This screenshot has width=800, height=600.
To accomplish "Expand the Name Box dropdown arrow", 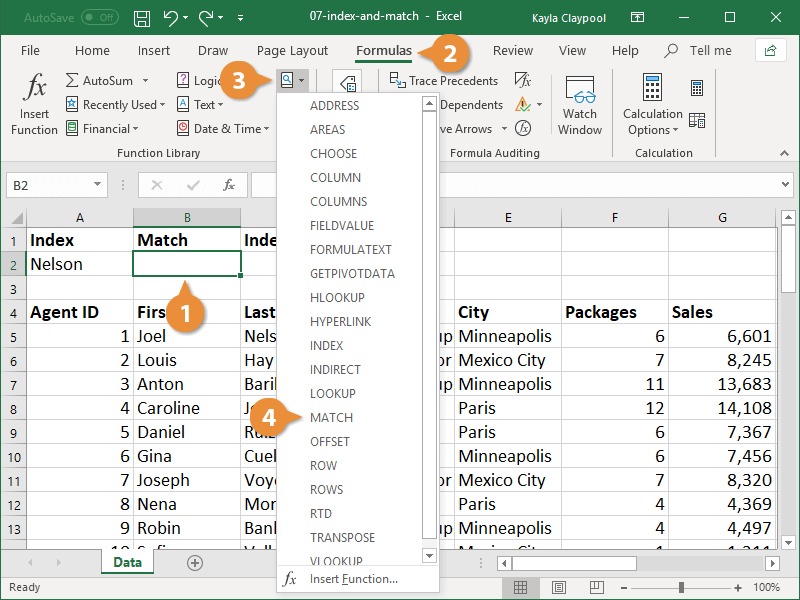I will [97, 185].
